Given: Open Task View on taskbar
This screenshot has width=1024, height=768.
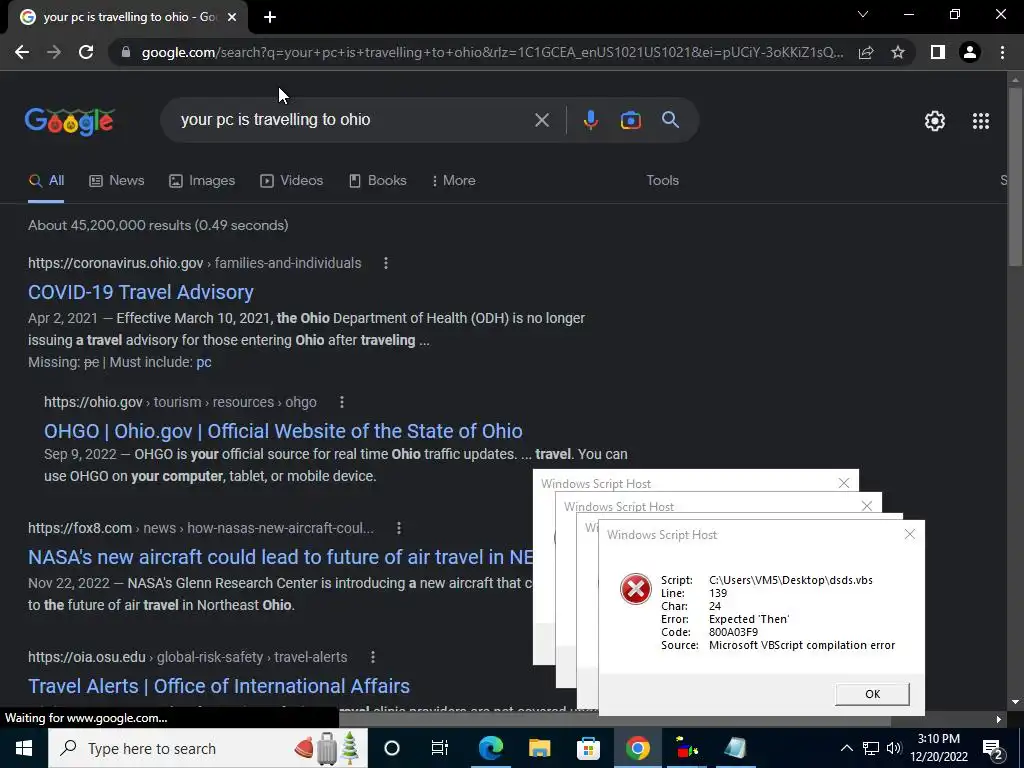Looking at the screenshot, I should [x=440, y=748].
